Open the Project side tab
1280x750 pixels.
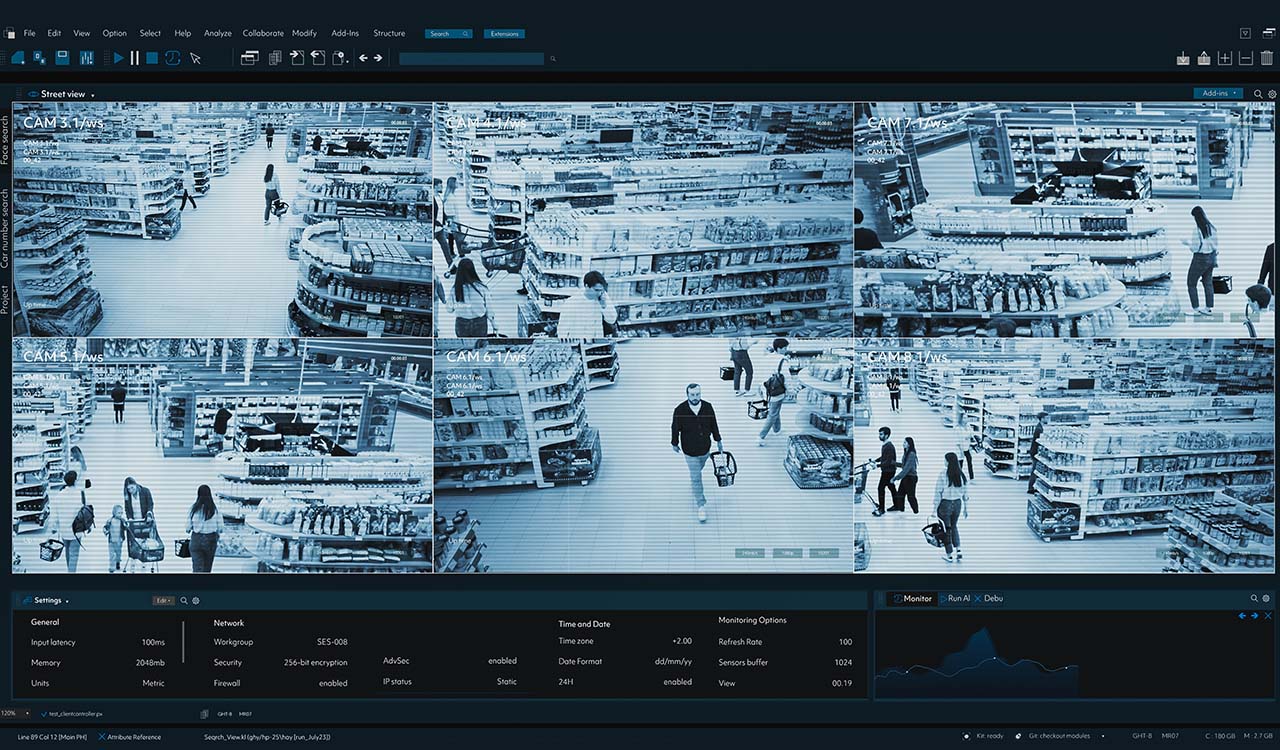[5, 299]
